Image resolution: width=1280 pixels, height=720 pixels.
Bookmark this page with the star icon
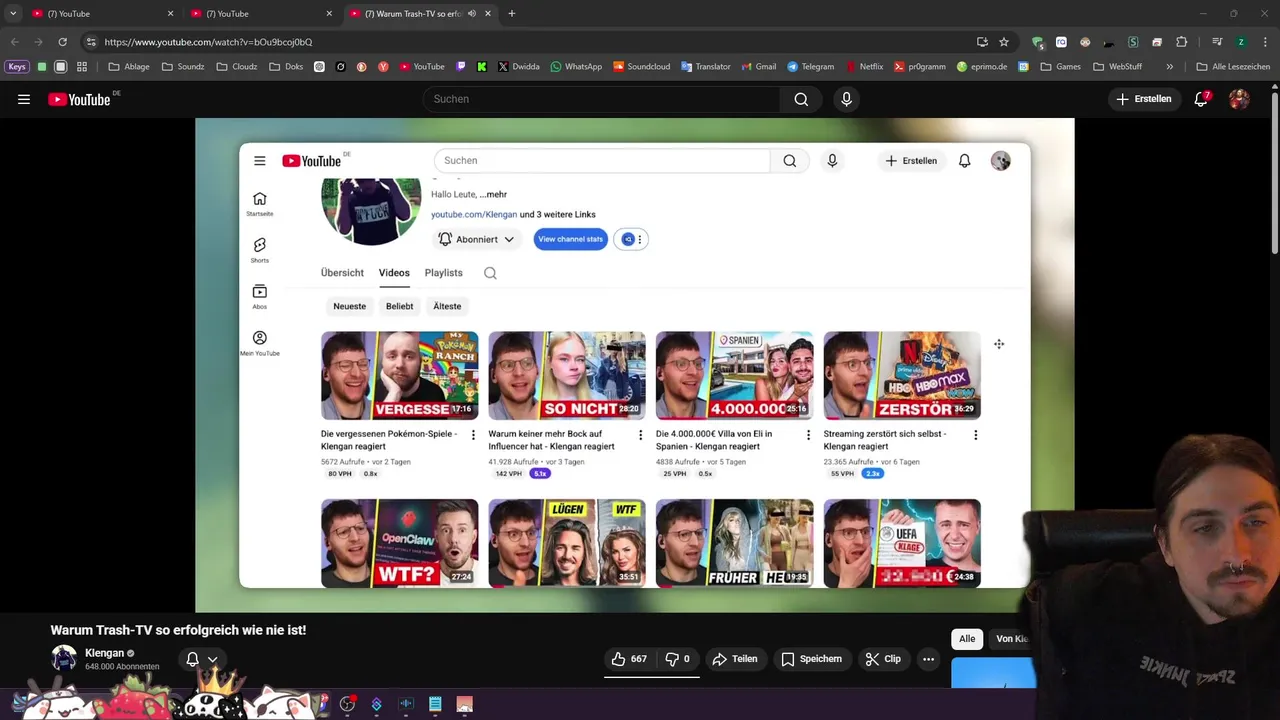coord(1004,42)
